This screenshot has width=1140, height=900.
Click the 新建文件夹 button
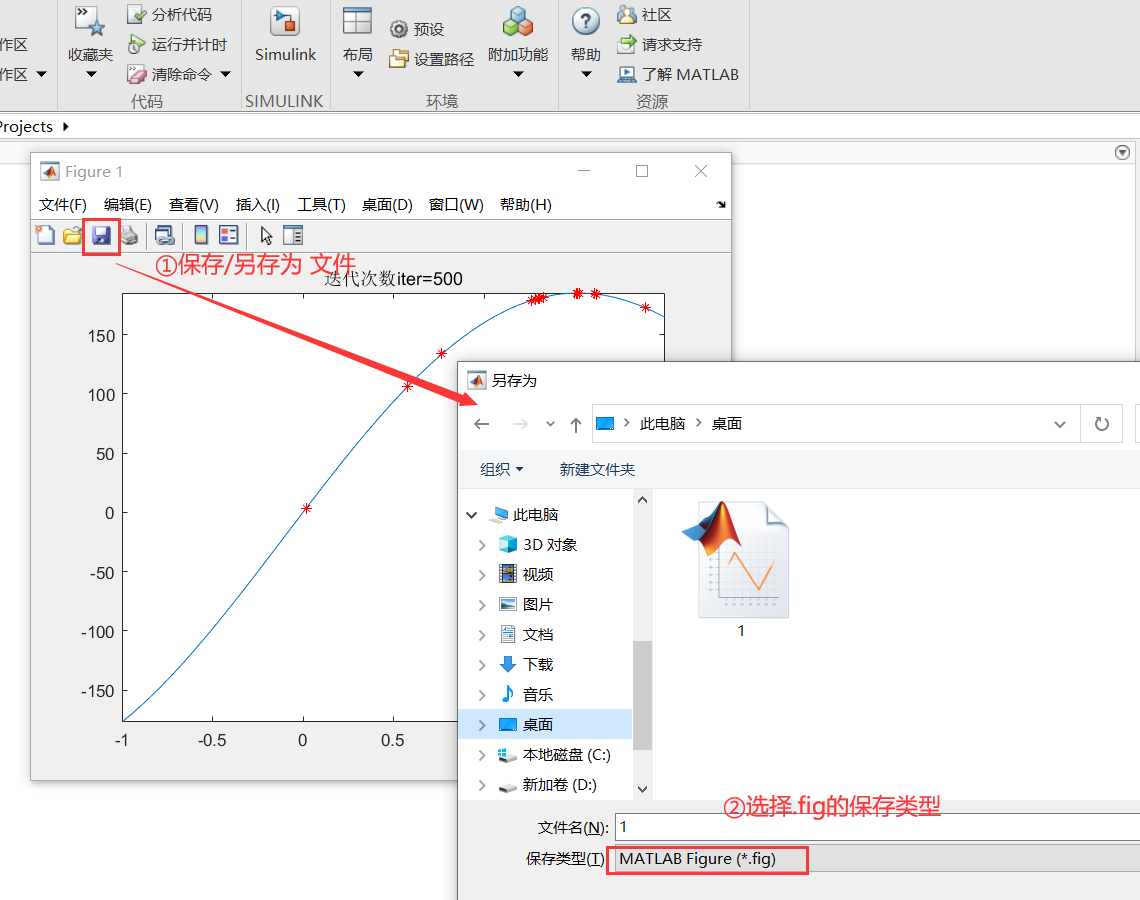597,470
